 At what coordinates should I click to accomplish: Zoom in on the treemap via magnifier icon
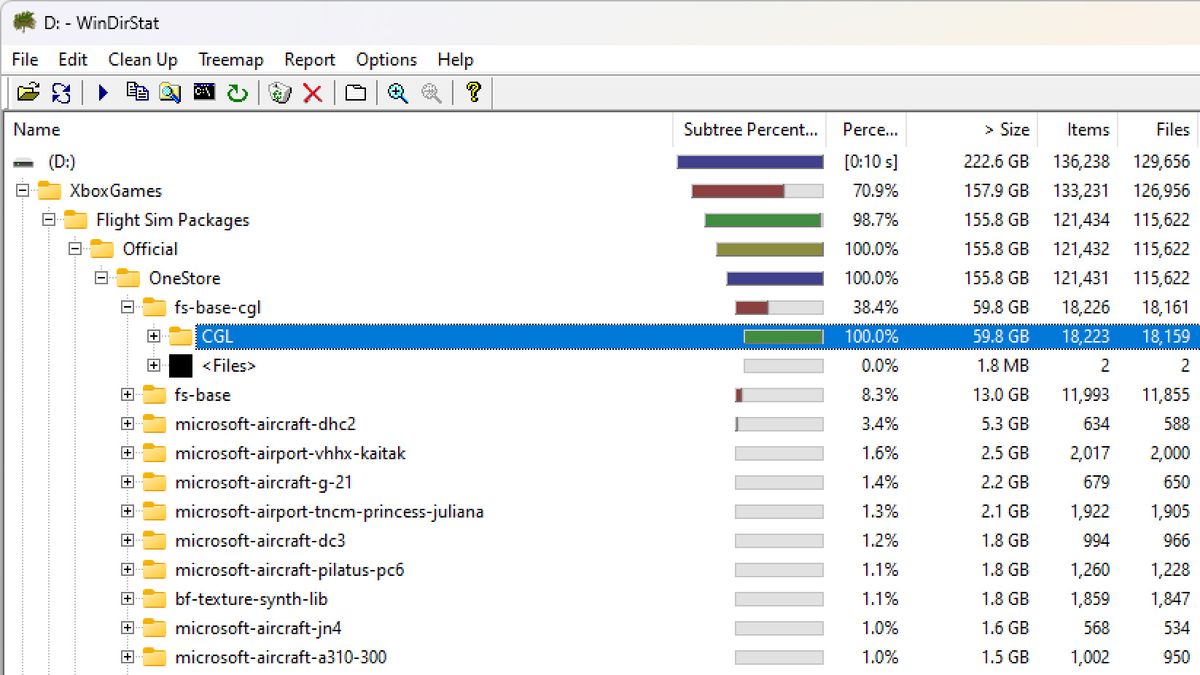[x=398, y=92]
